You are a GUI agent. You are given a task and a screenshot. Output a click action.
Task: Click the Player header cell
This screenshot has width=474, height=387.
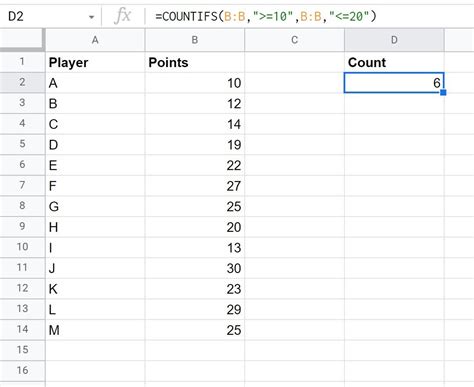point(95,62)
